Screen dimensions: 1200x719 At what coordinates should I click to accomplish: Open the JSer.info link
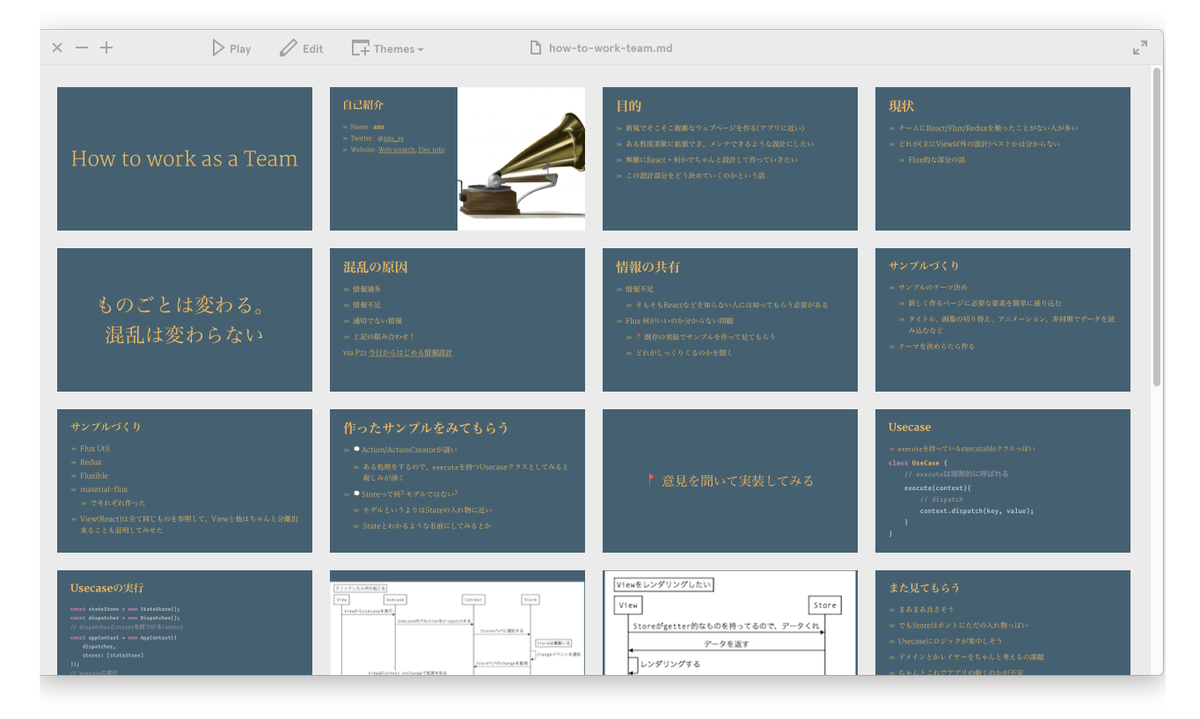tap(431, 150)
